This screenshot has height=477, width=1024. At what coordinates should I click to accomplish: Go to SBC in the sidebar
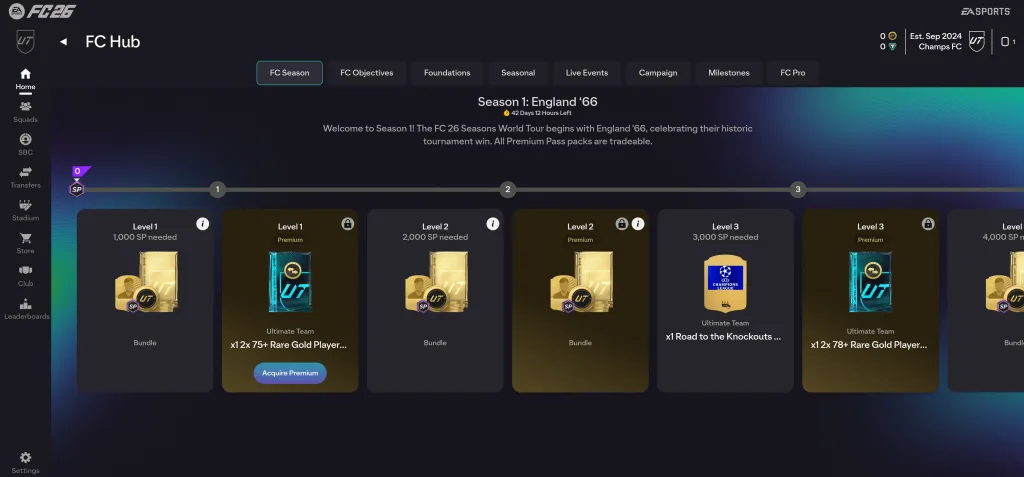click(x=25, y=139)
